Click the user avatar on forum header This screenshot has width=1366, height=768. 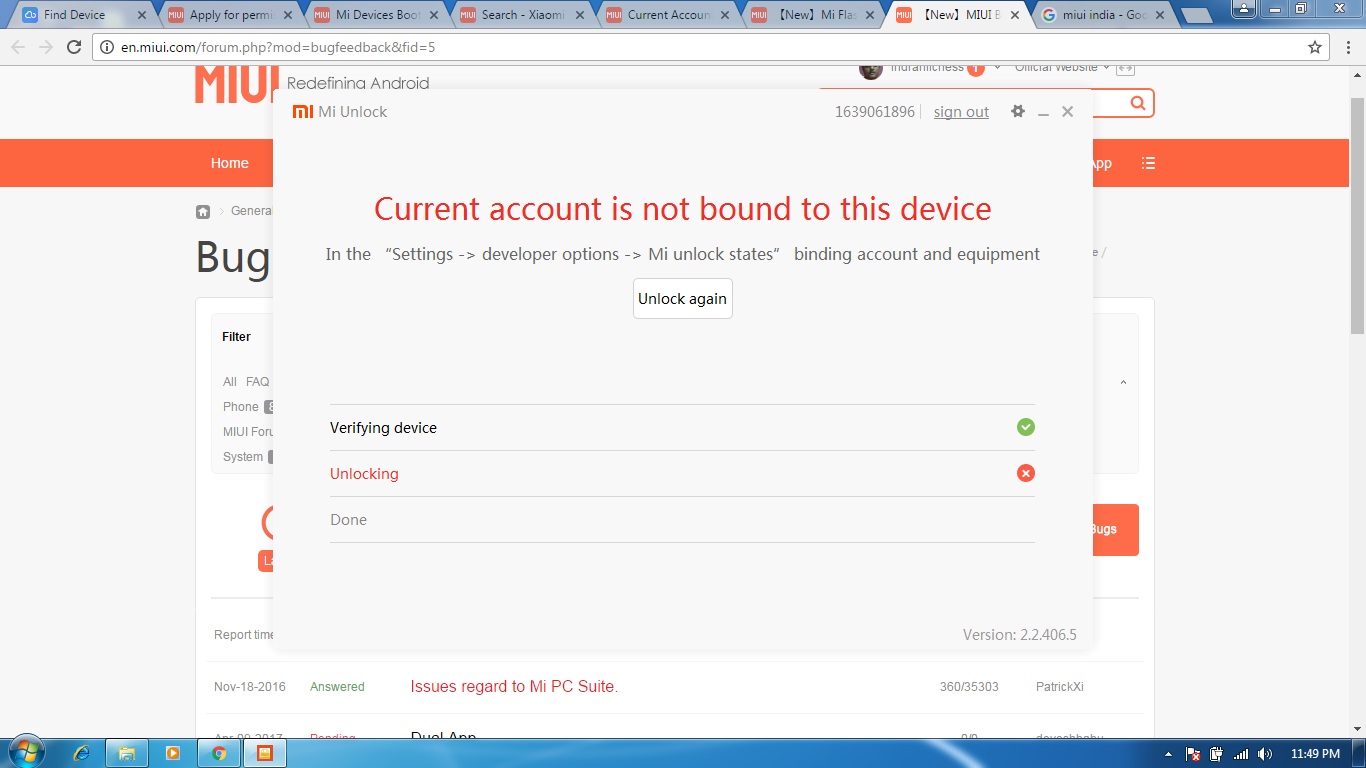point(870,70)
